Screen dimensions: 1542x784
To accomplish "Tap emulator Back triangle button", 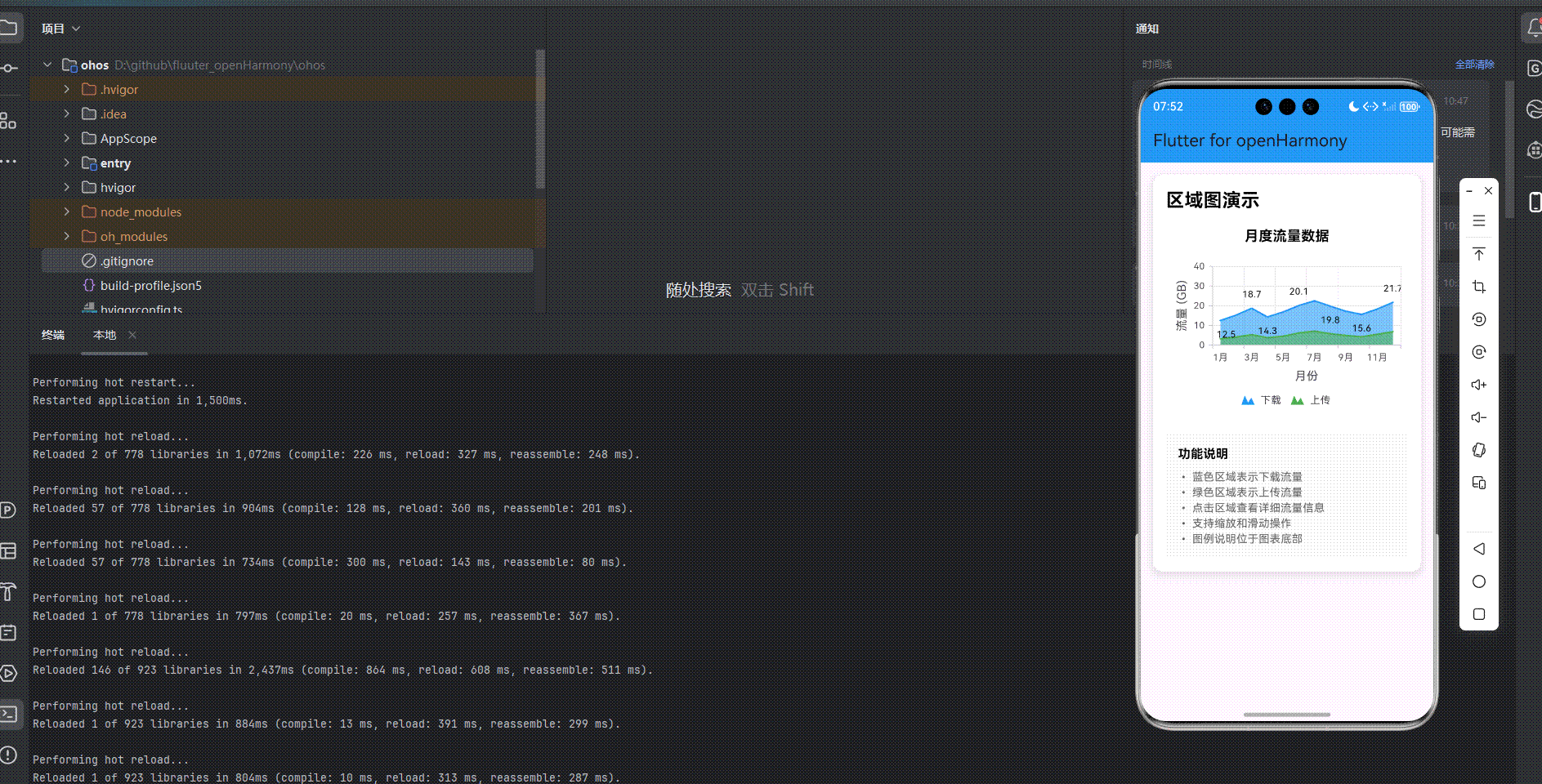I will 1479,549.
